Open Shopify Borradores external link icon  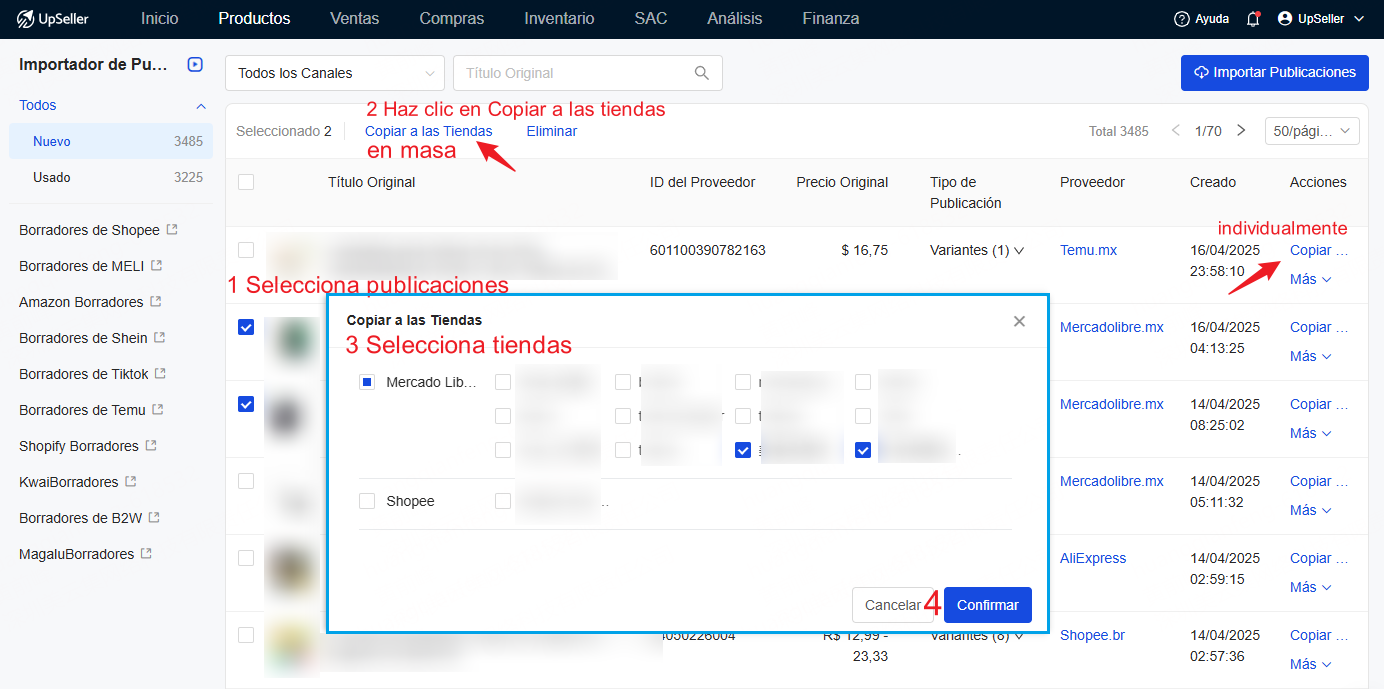151,446
